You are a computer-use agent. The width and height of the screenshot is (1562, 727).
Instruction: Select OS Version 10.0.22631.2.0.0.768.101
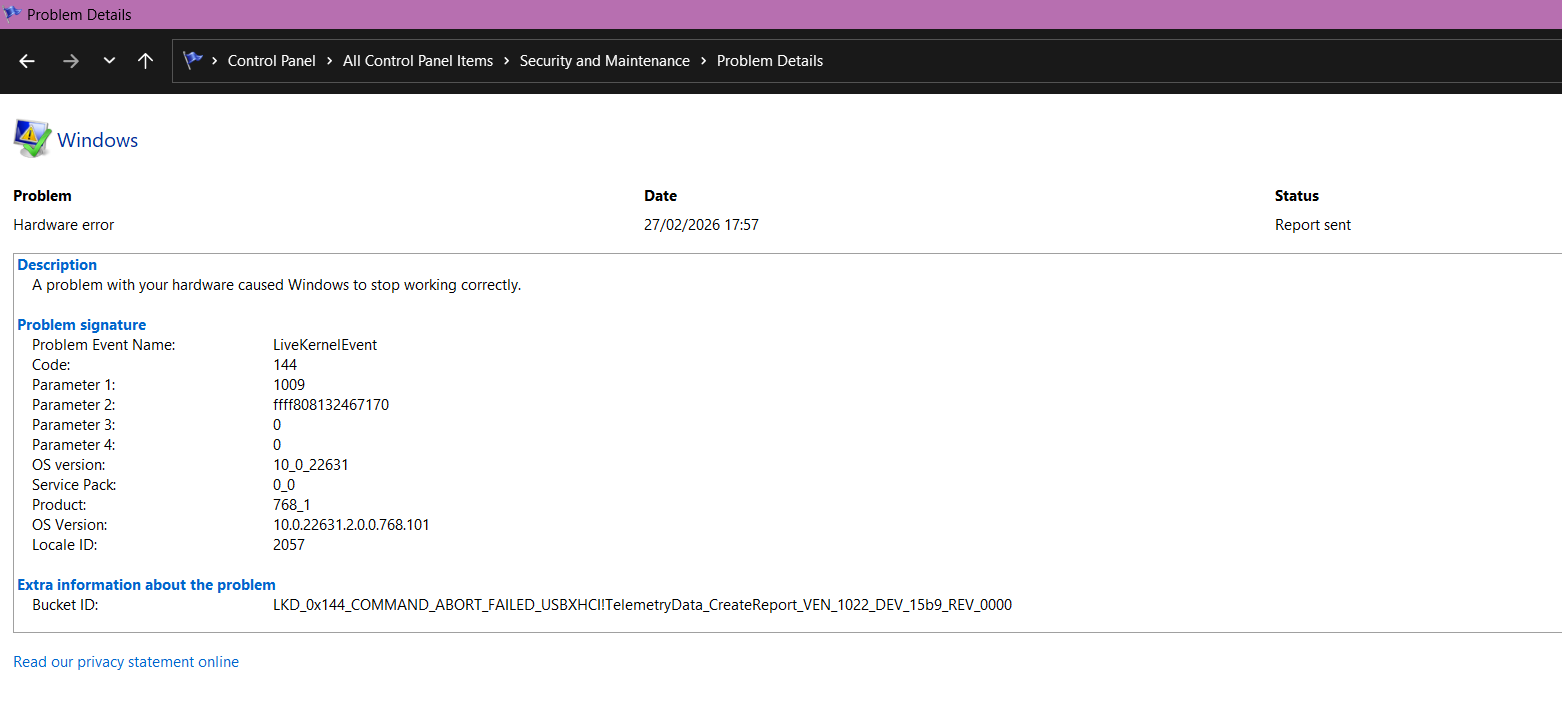click(351, 525)
